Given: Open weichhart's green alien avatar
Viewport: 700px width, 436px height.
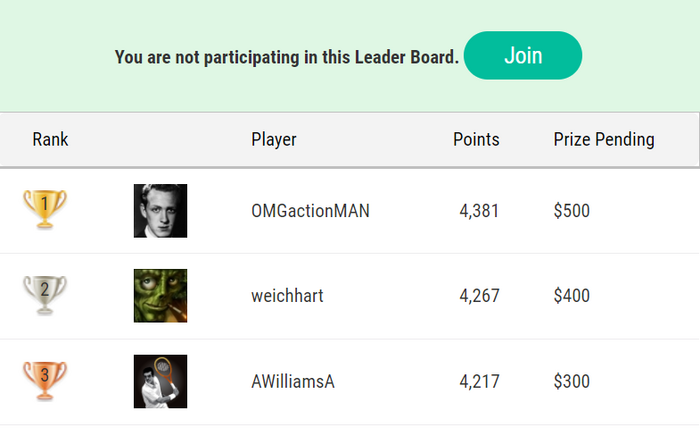Looking at the screenshot, I should (160, 295).
